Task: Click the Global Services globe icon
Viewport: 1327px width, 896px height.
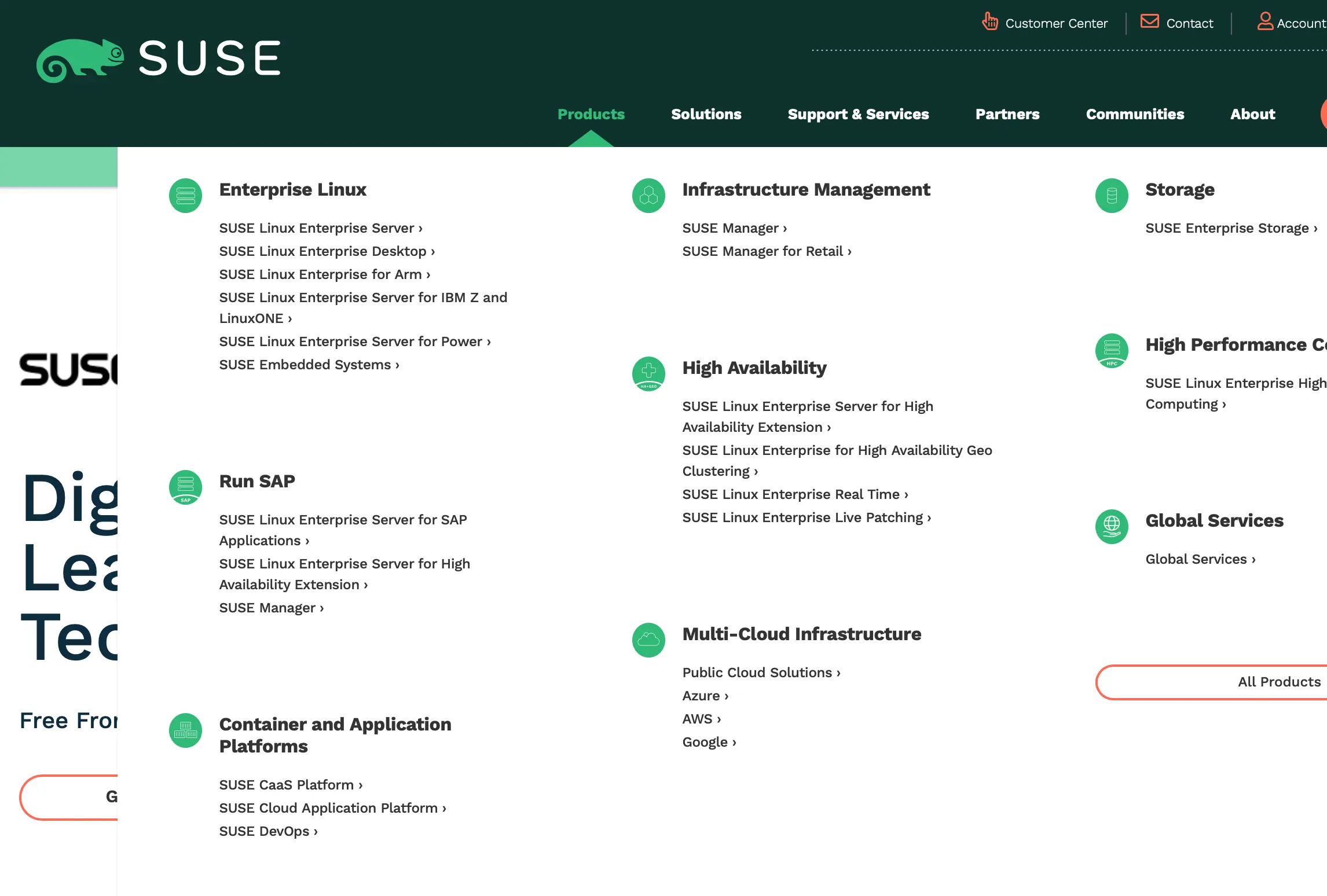Action: point(1112,526)
